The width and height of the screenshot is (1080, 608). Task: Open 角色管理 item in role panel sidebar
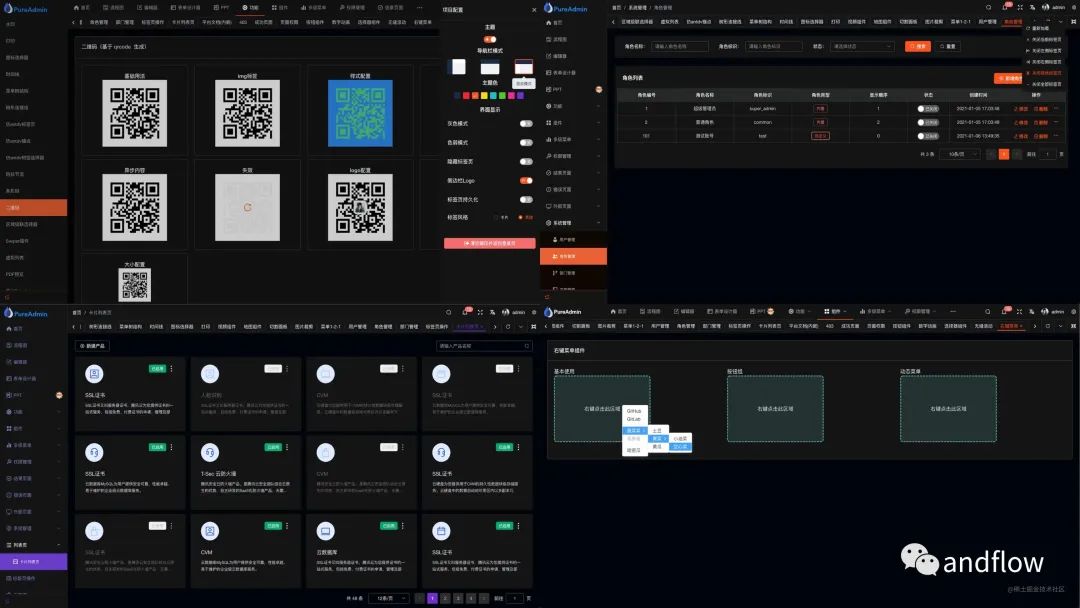573,256
